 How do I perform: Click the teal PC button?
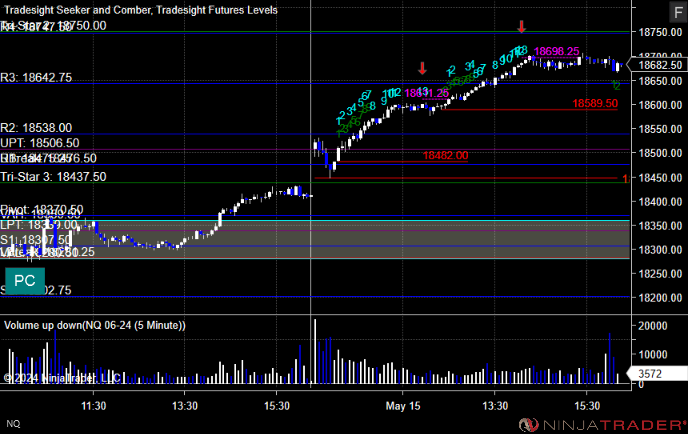(x=25, y=281)
